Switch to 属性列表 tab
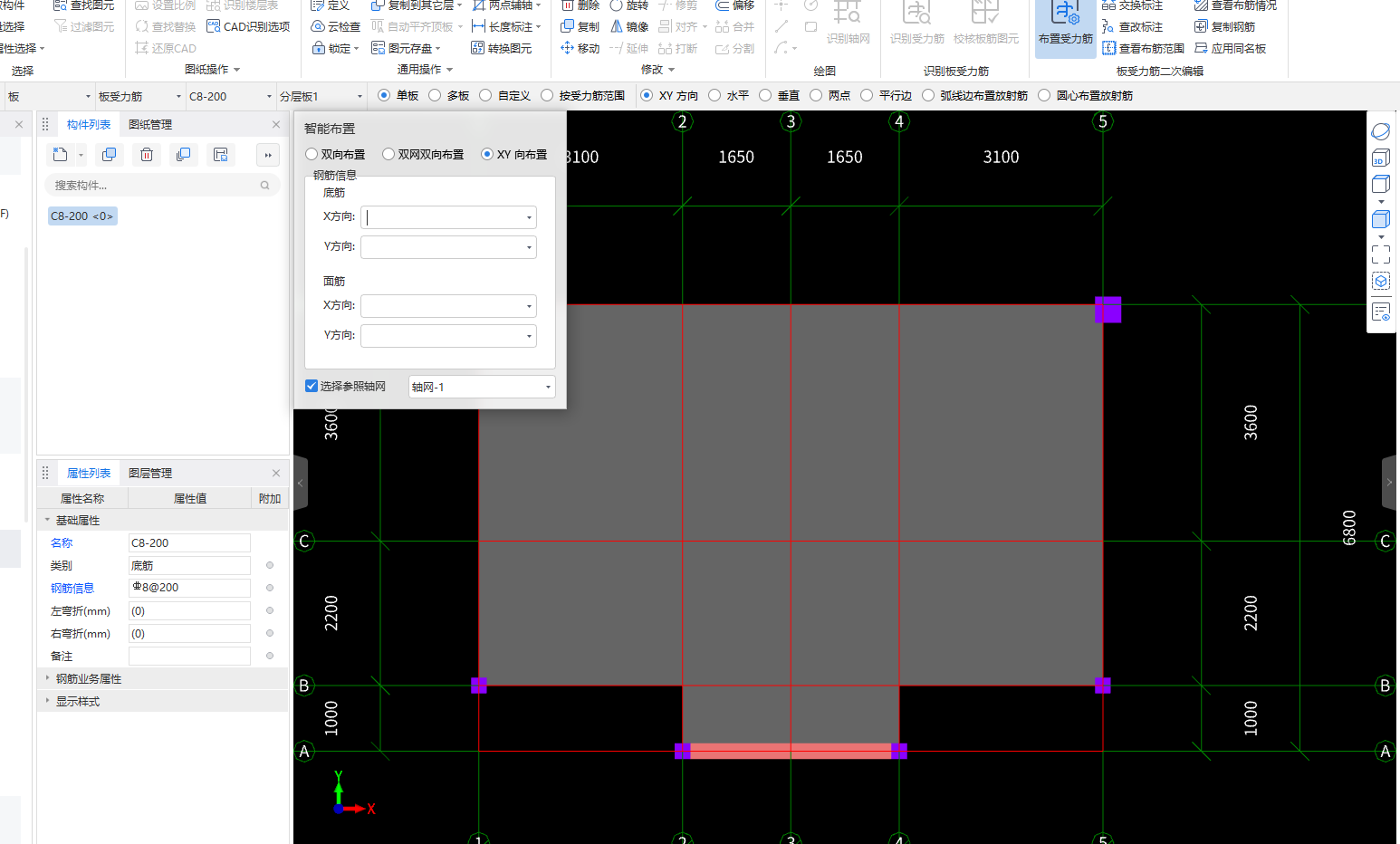1400x844 pixels. pyautogui.click(x=89, y=474)
